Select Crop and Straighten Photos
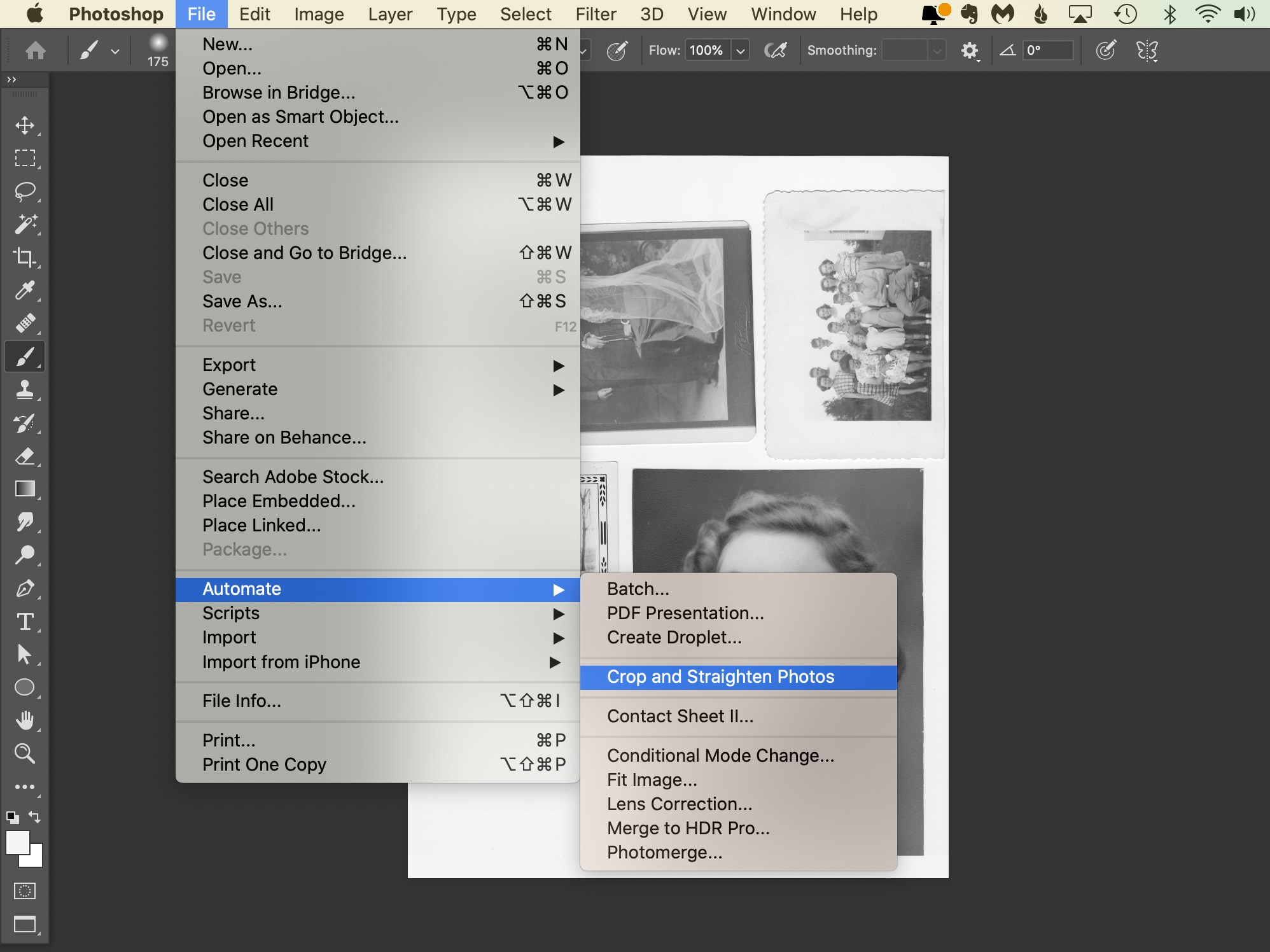 [720, 676]
